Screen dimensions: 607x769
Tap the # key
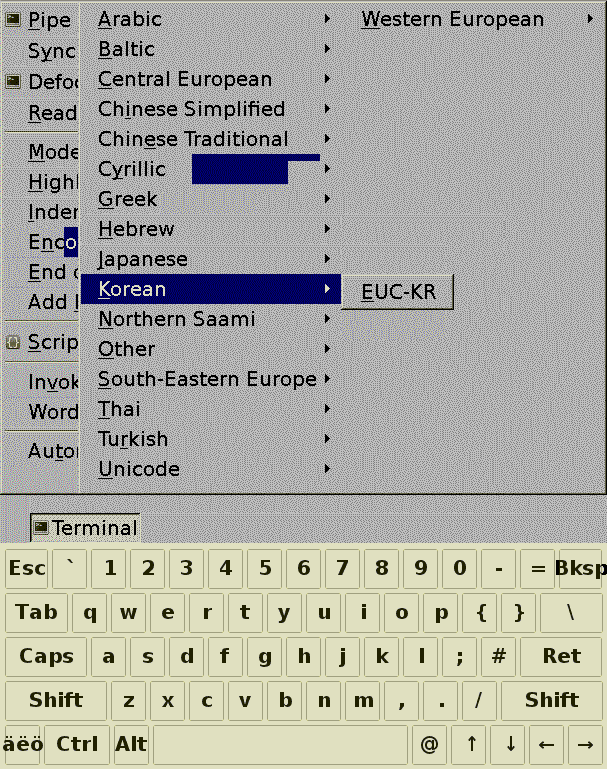click(x=498, y=657)
